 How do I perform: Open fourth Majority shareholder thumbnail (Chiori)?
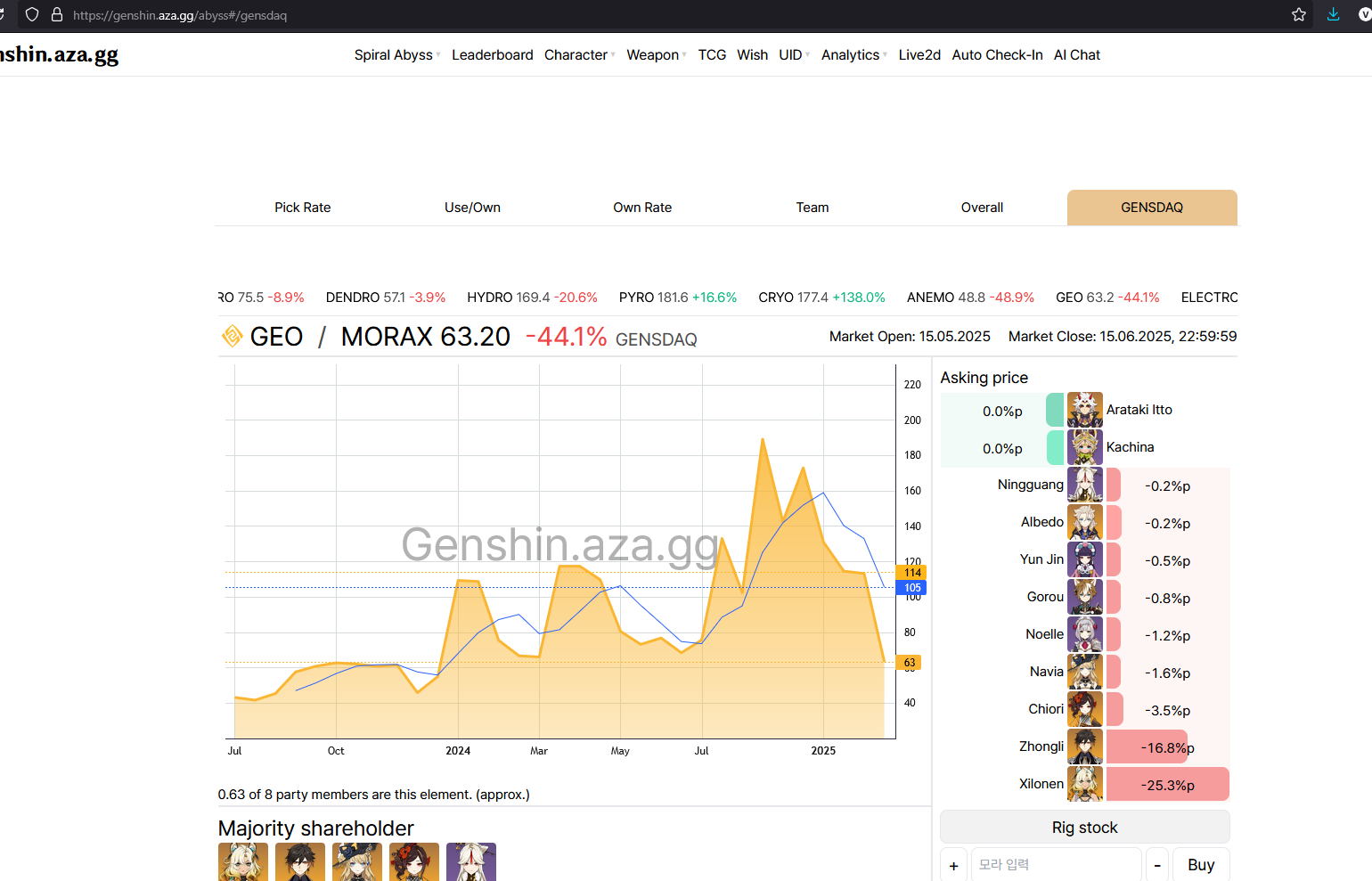pyautogui.click(x=414, y=861)
